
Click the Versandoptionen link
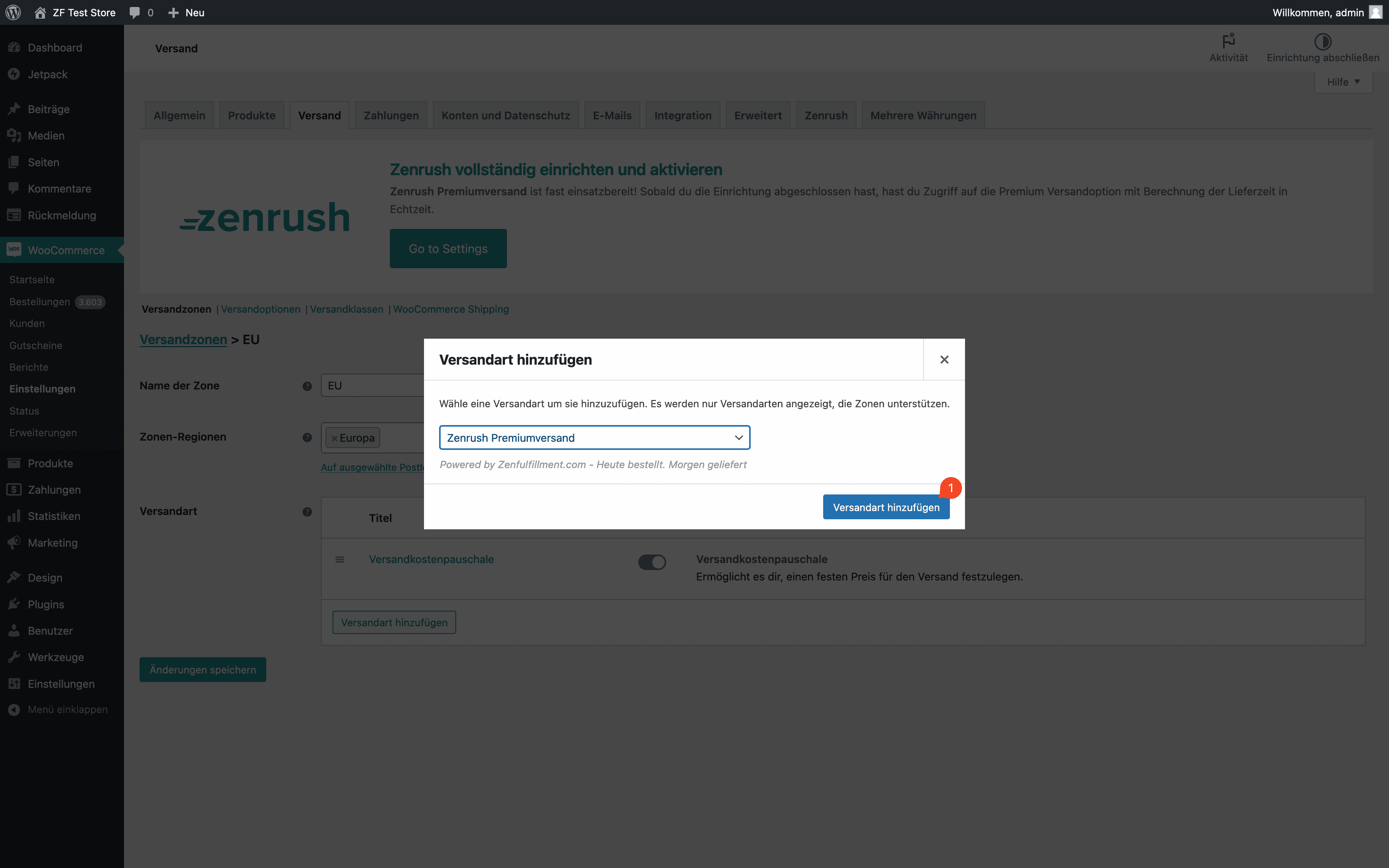[261, 309]
